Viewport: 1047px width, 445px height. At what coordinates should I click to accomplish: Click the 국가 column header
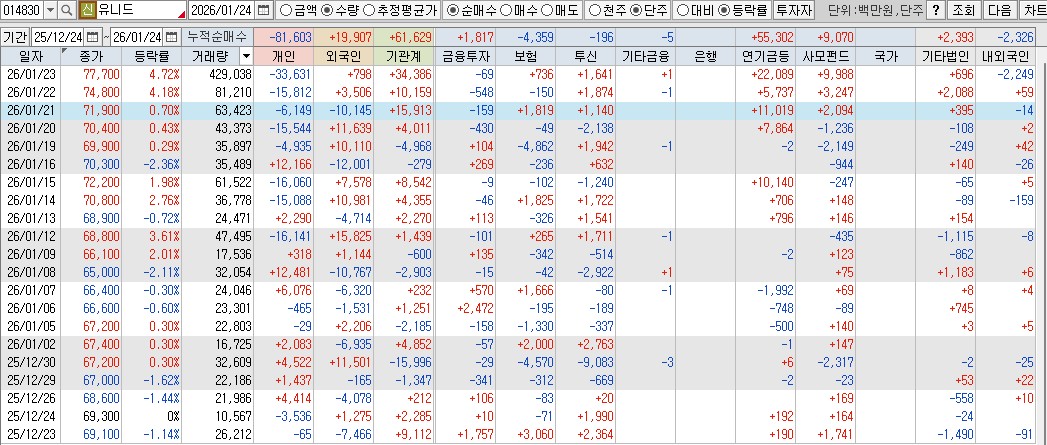click(x=886, y=57)
